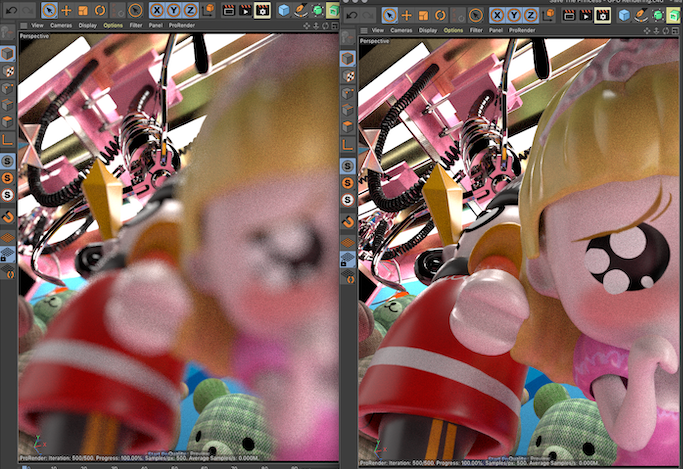Toggle Z axis lock in right window
Screen dimensions: 683x469
click(531, 15)
